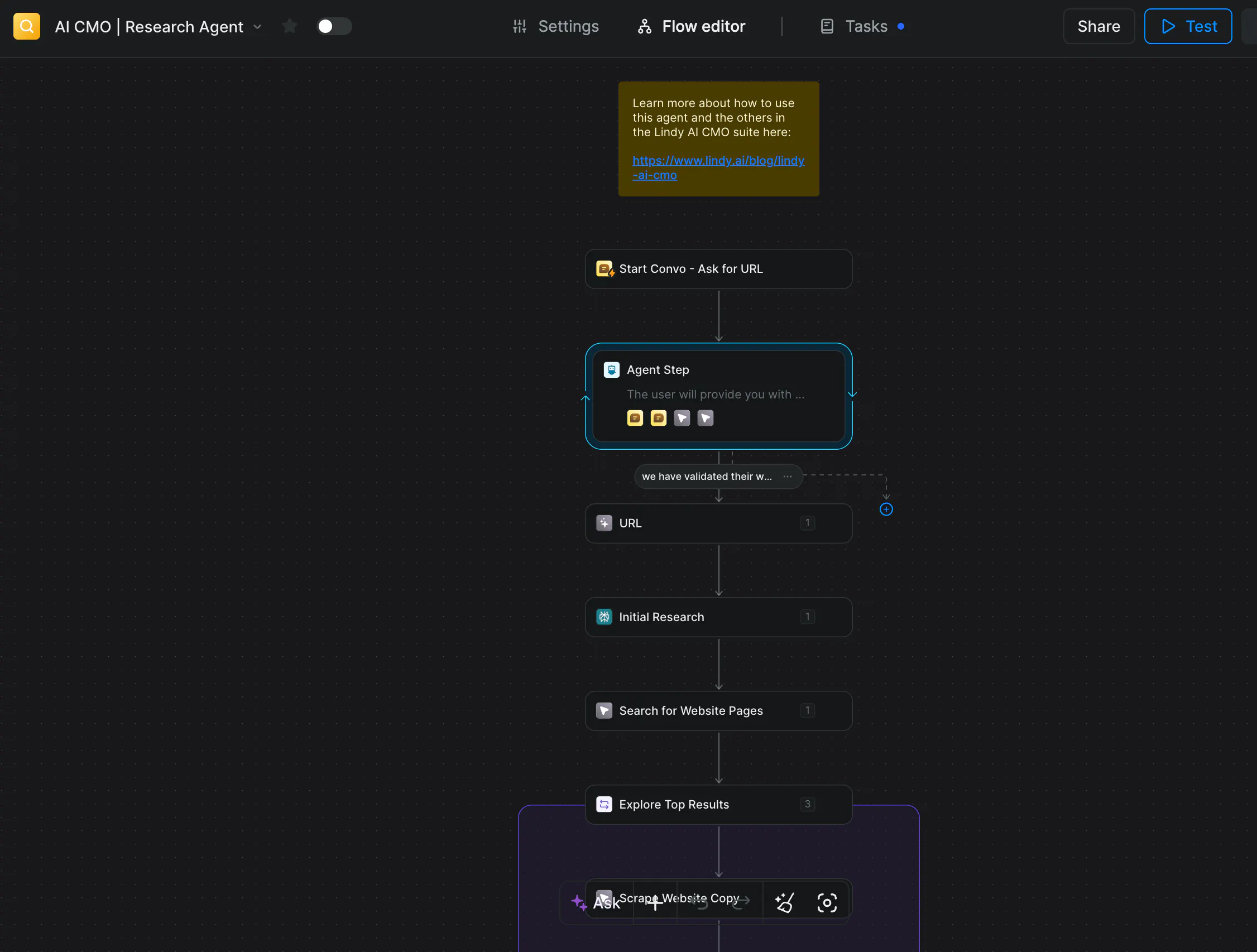Viewport: 1257px width, 952px height.
Task: Click the Share button
Action: [x=1098, y=26]
